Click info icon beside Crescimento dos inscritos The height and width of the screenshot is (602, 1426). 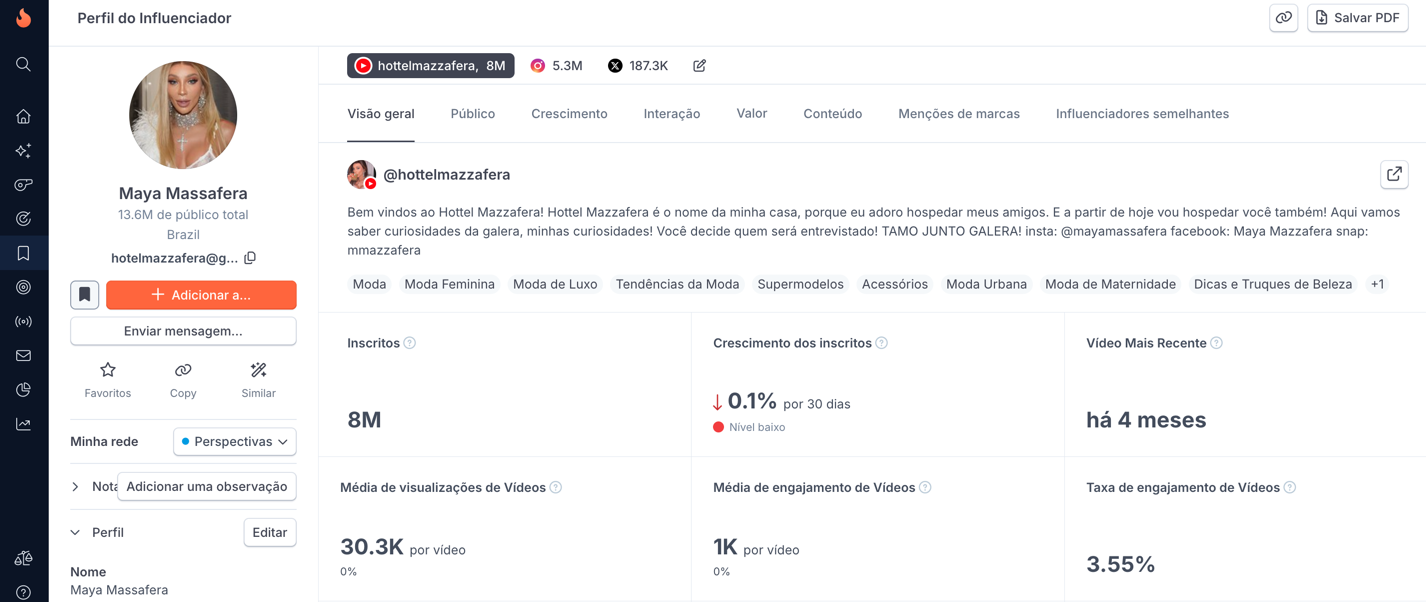pos(882,343)
